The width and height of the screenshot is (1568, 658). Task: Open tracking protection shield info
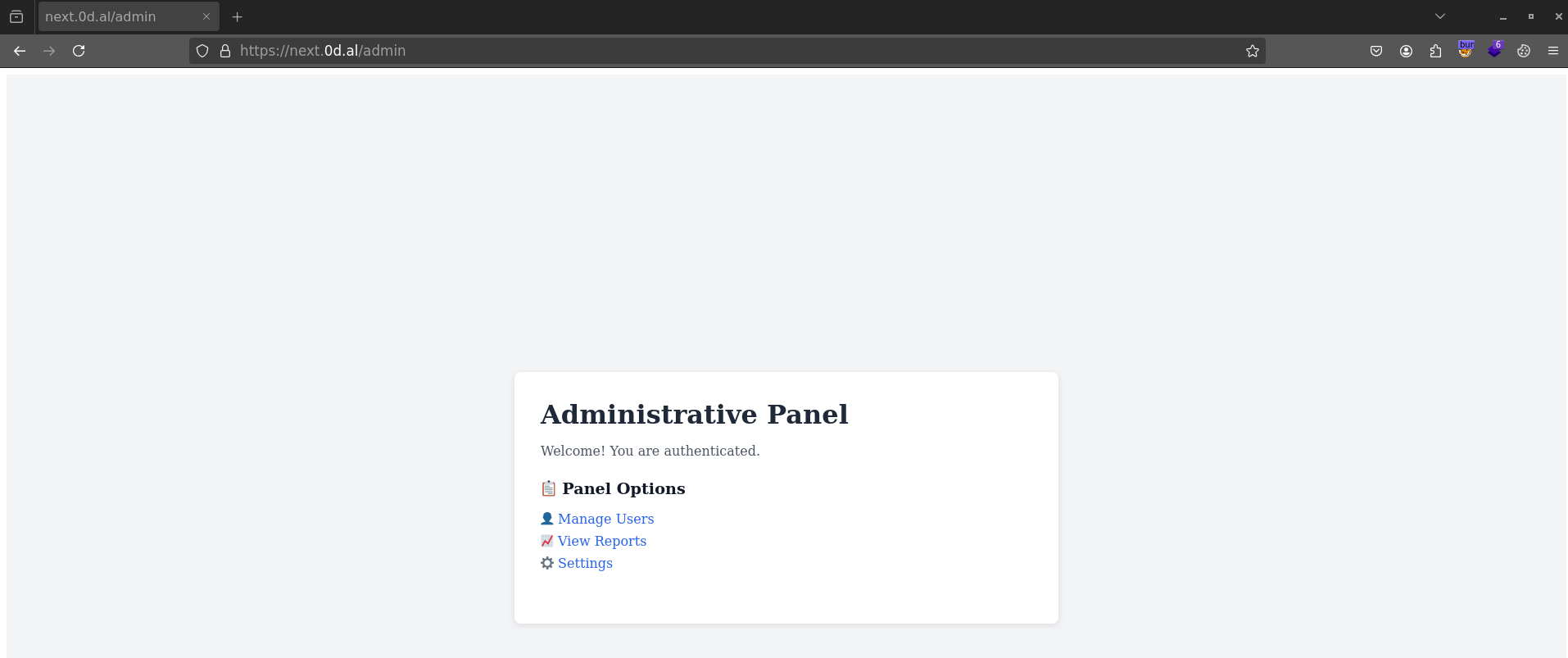tap(202, 51)
